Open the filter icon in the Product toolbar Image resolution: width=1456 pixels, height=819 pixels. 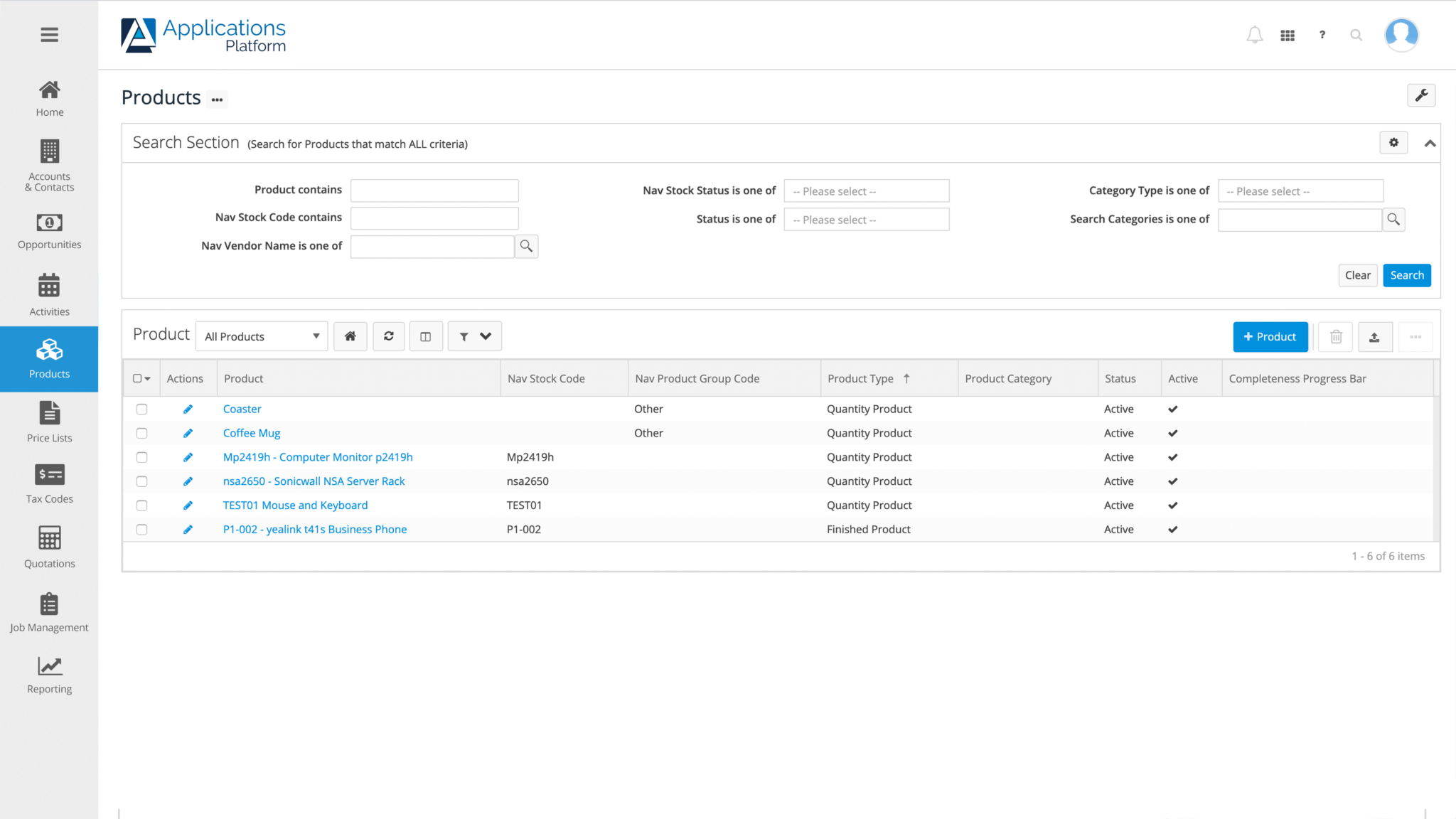click(464, 336)
